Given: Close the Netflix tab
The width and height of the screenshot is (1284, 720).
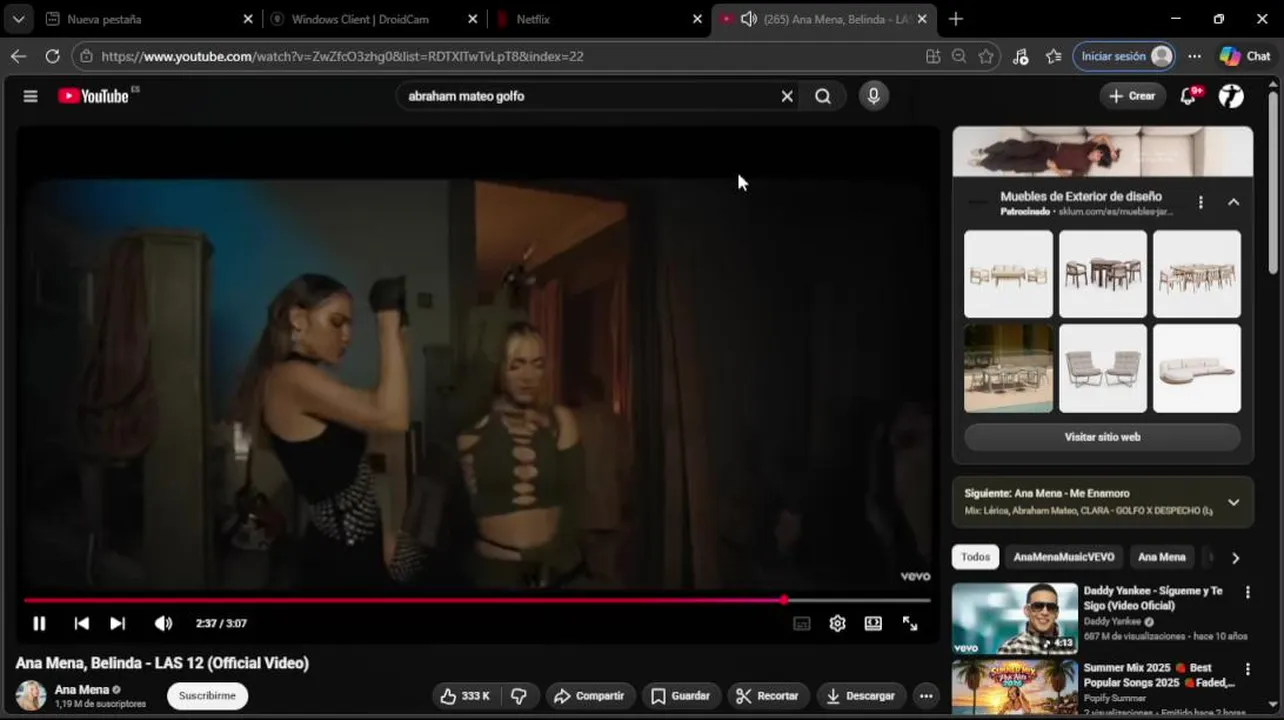Looking at the screenshot, I should pos(698,19).
